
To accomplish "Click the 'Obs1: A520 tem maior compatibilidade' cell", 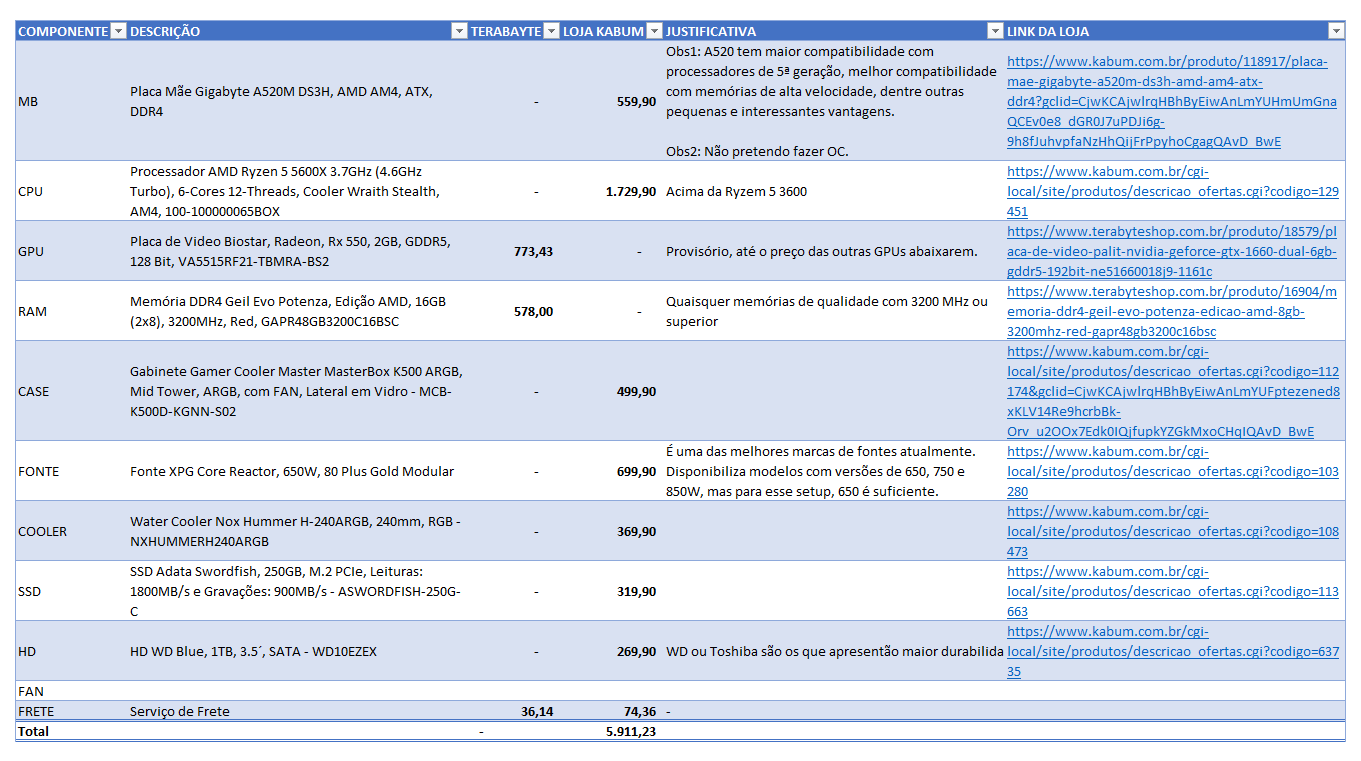I will coord(832,101).
